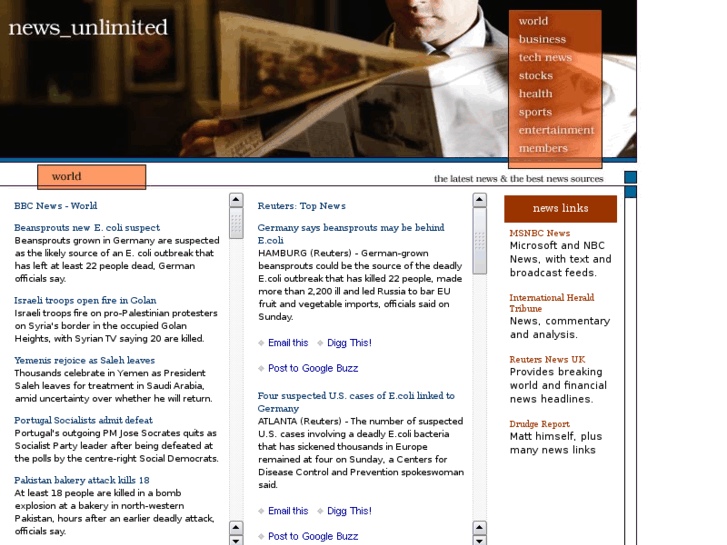Open the business section
Screen dimensions: 727x545
(542, 39)
